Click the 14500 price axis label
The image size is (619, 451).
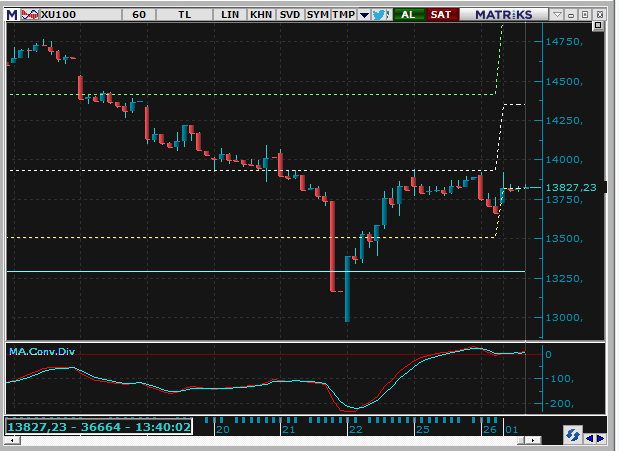[564, 82]
